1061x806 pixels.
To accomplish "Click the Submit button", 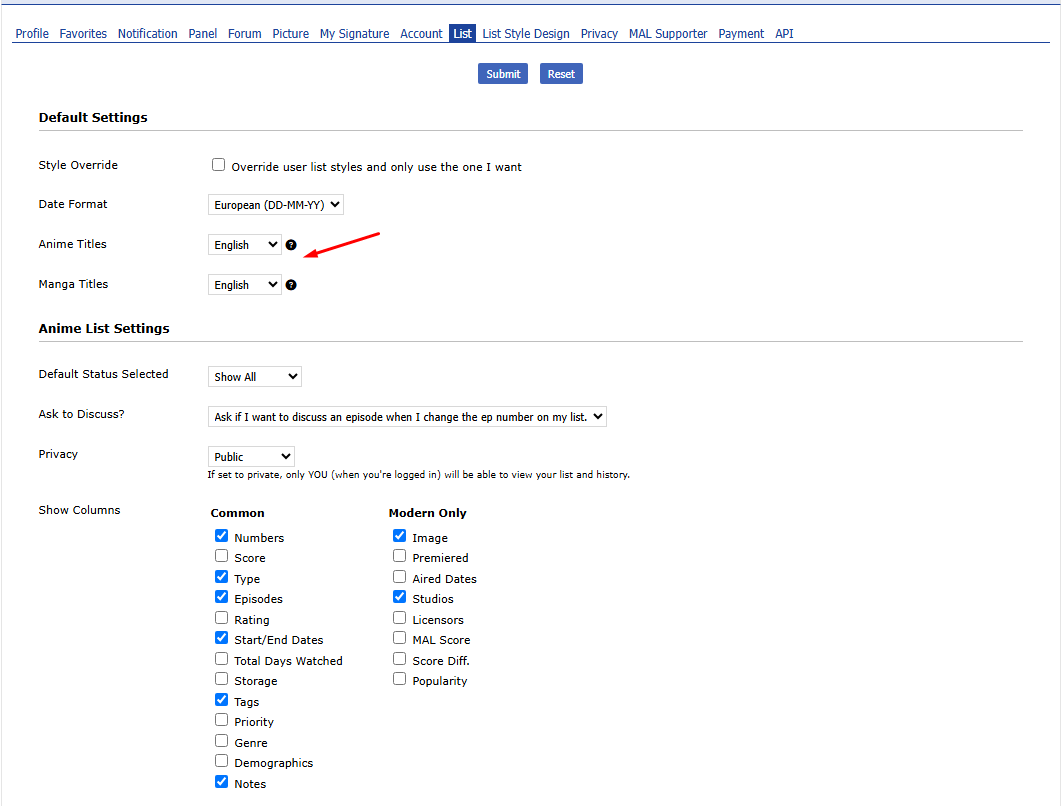I will (503, 74).
